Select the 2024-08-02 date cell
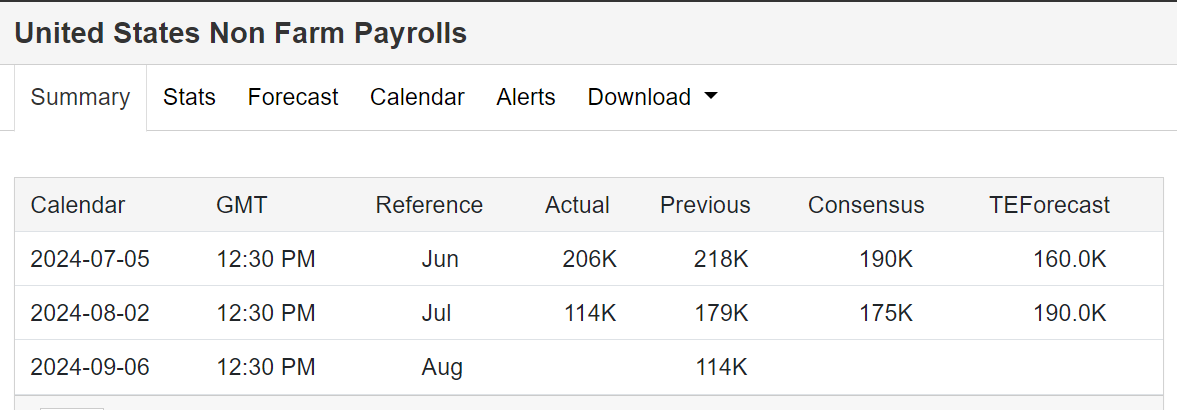Viewport: 1177px width, 410px height. (90, 313)
